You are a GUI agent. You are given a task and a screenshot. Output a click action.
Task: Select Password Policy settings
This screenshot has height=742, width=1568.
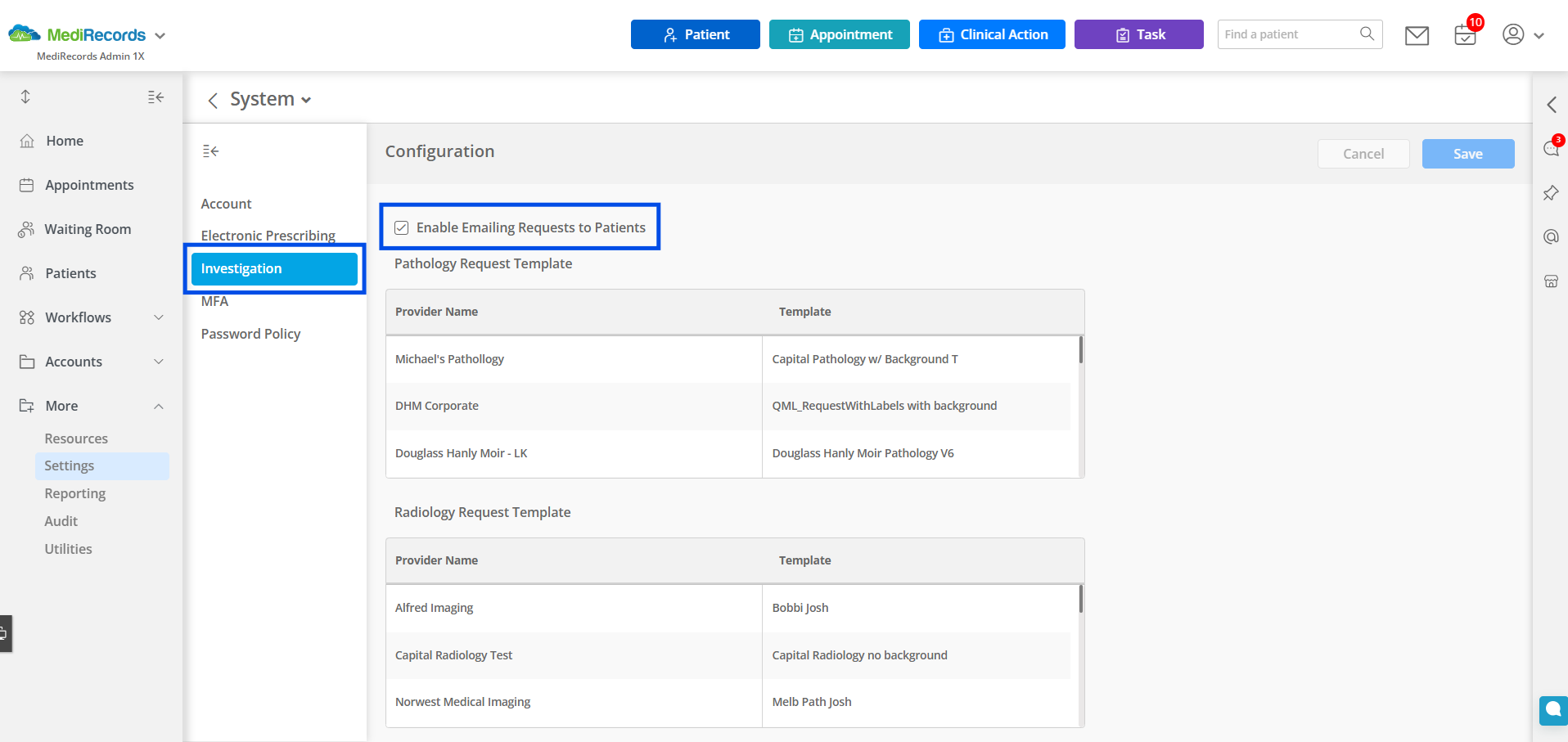(250, 334)
